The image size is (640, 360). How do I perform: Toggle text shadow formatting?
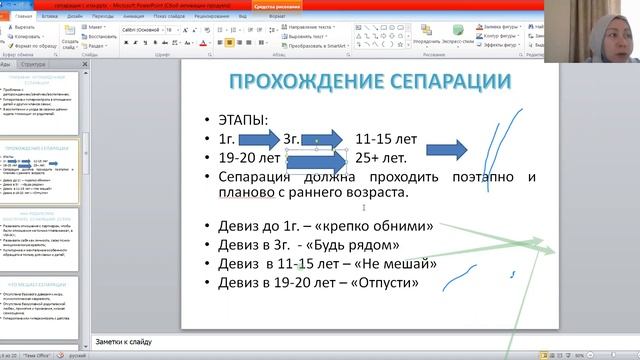click(156, 42)
